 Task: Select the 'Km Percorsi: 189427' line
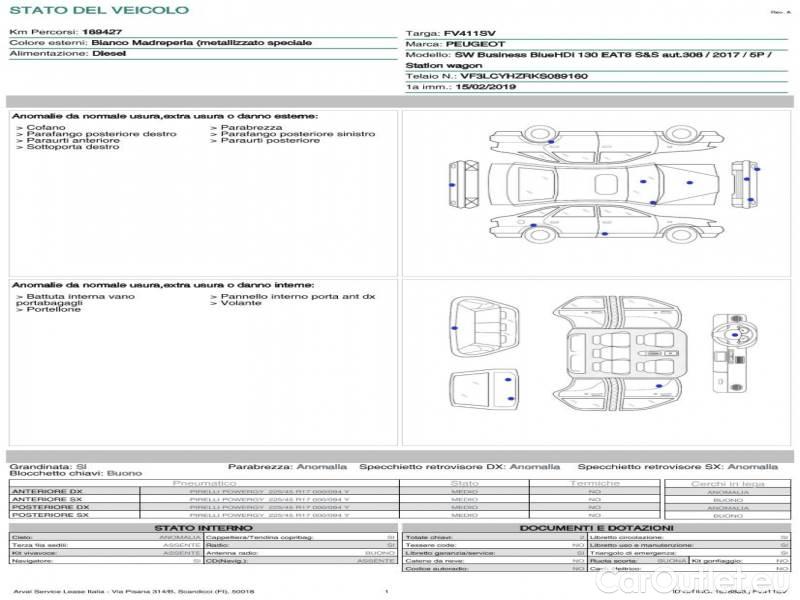[66, 32]
